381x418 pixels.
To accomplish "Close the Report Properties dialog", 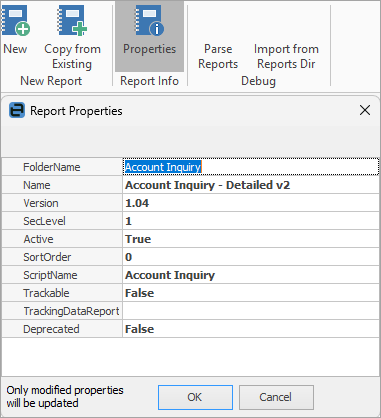I will click(365, 110).
